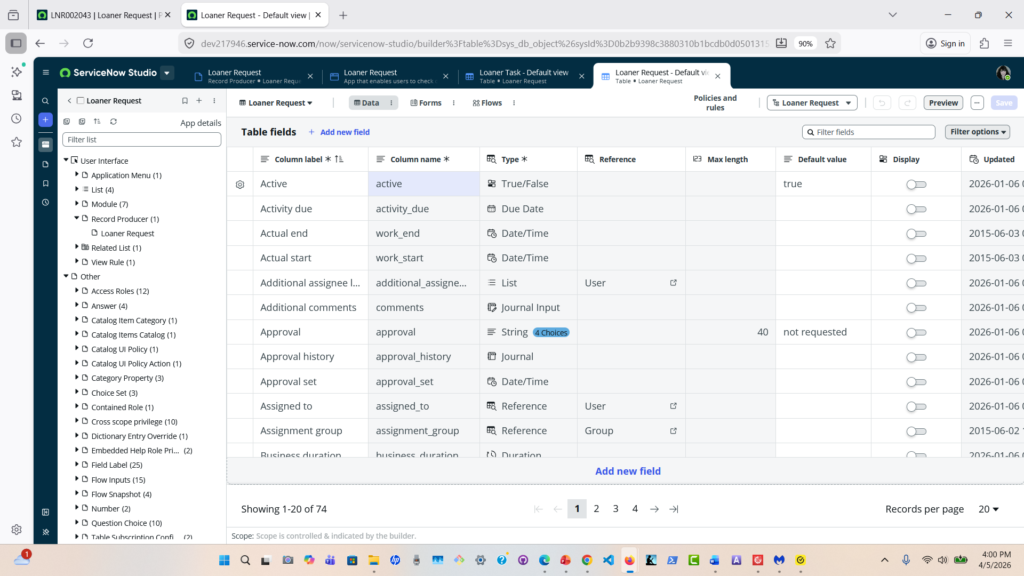Click the bookmark icon in Loaner Request panel header
The height and width of the screenshot is (576, 1024).
click(x=184, y=101)
